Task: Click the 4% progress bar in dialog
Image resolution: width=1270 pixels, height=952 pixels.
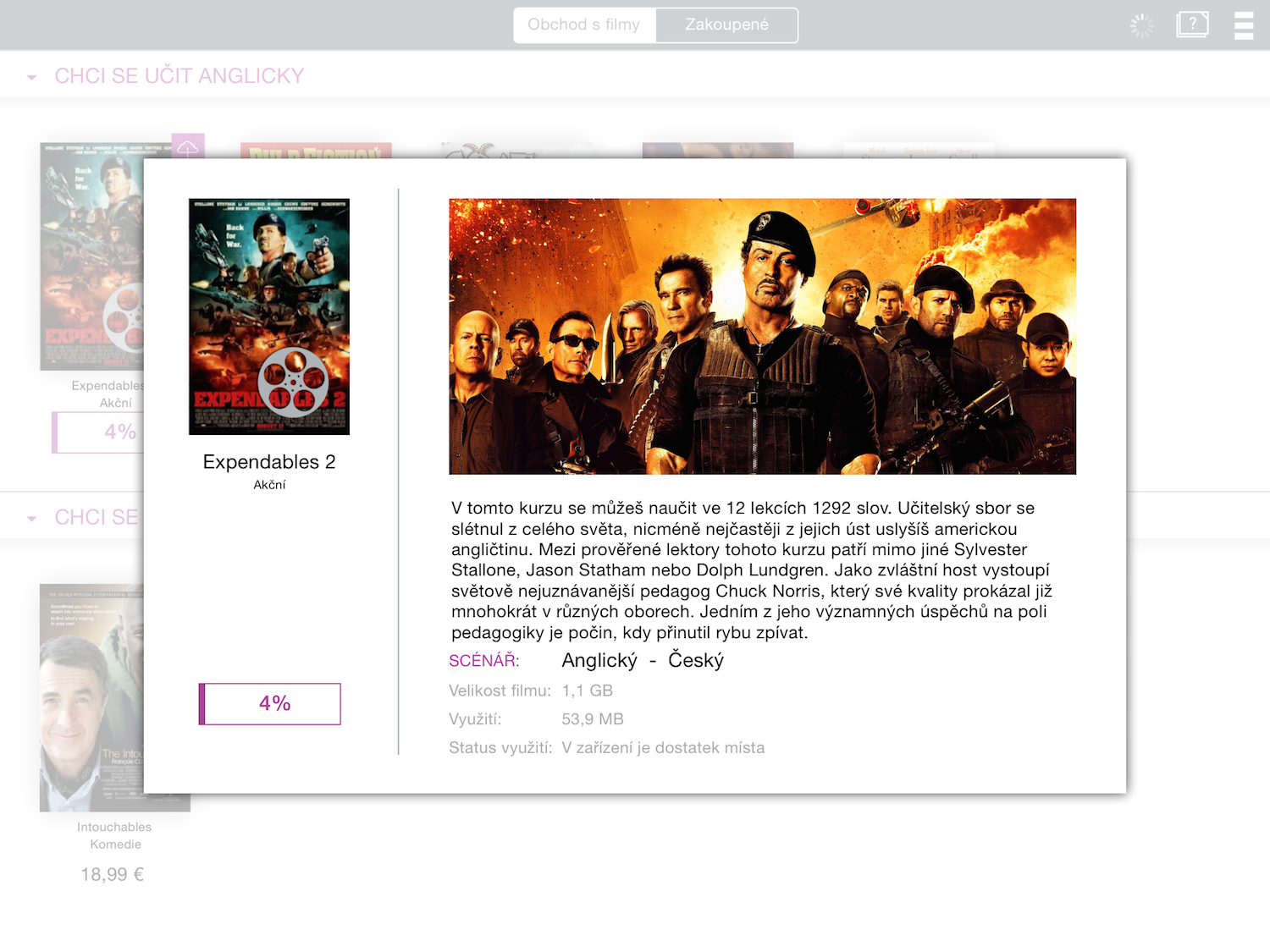Action: pos(270,704)
